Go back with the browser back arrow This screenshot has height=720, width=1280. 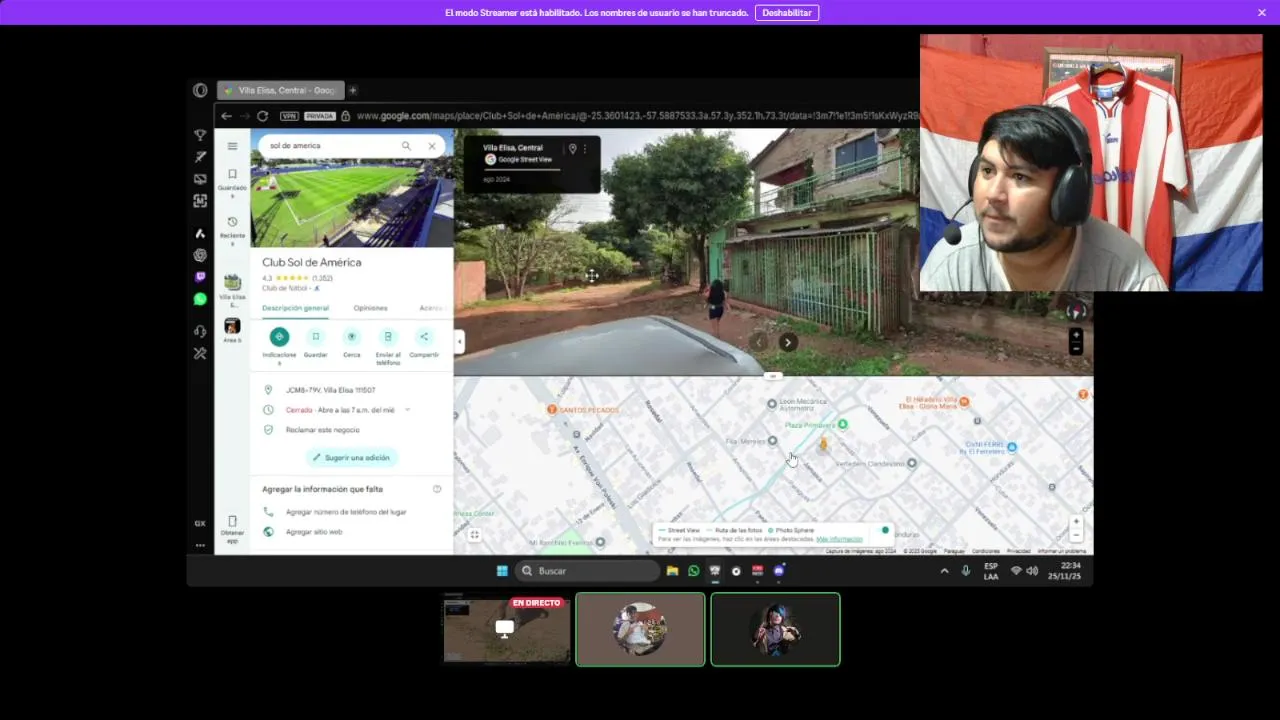click(x=226, y=116)
